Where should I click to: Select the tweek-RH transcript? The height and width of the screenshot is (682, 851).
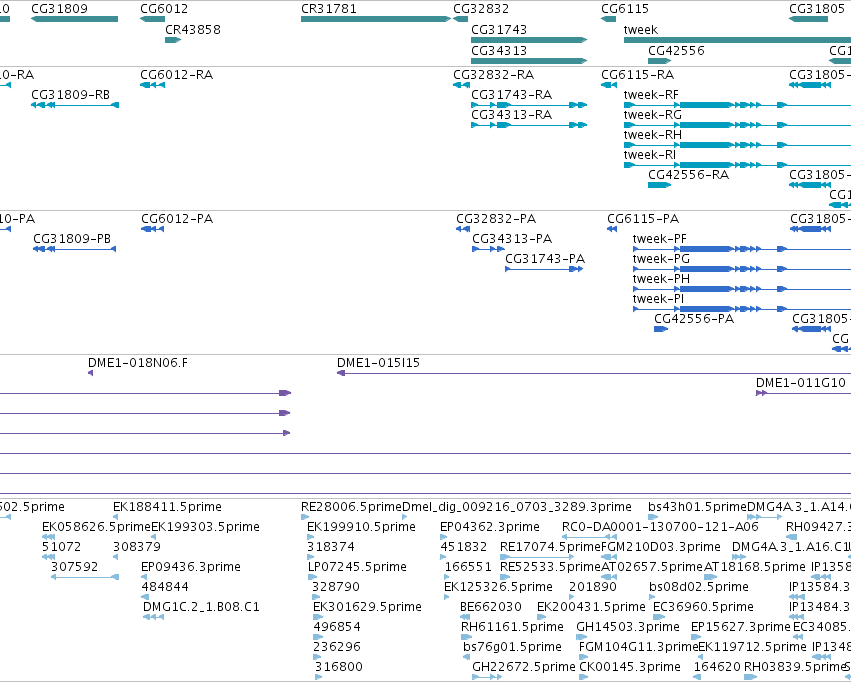point(738,145)
